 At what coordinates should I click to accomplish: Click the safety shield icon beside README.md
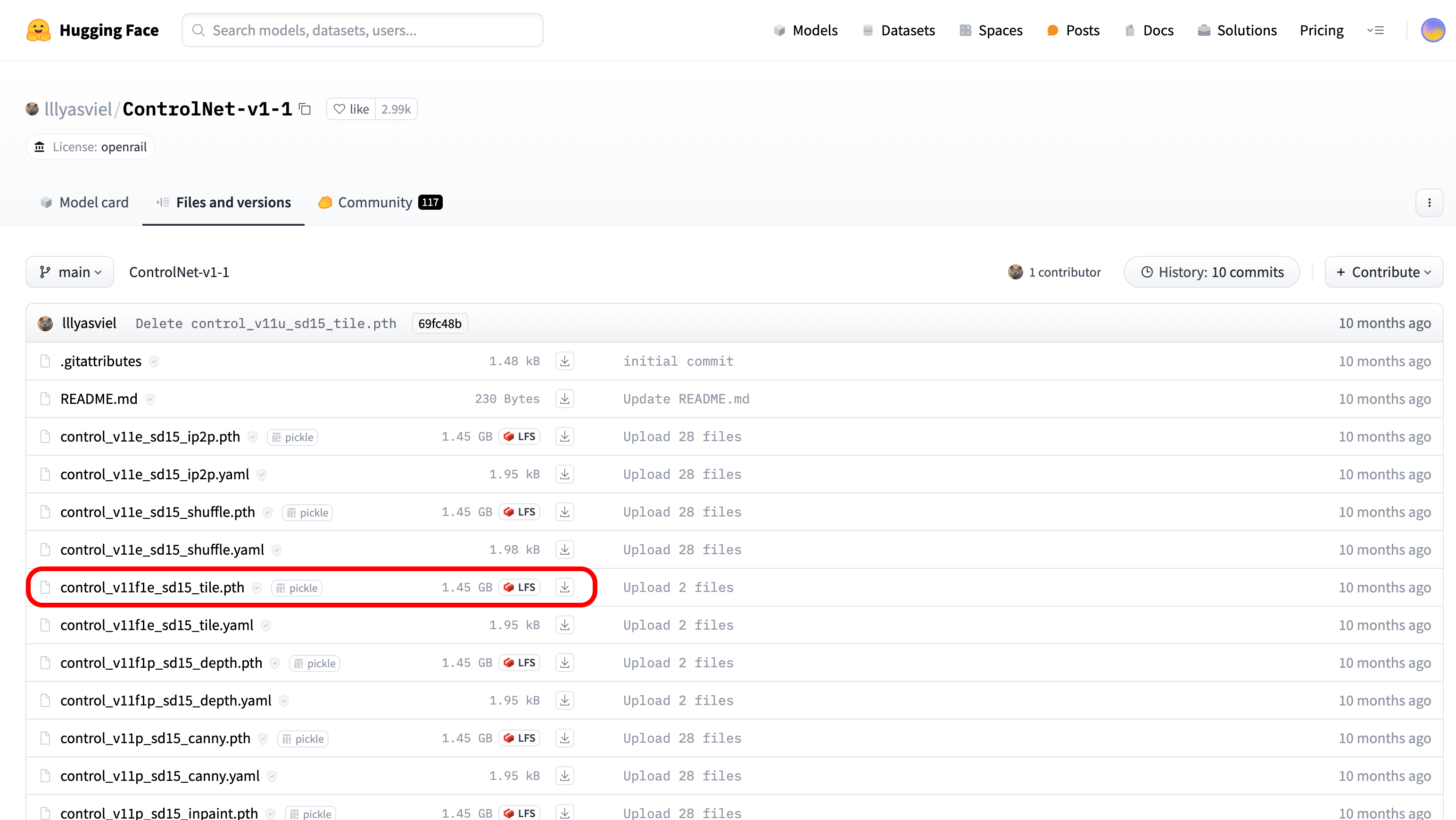(150, 399)
